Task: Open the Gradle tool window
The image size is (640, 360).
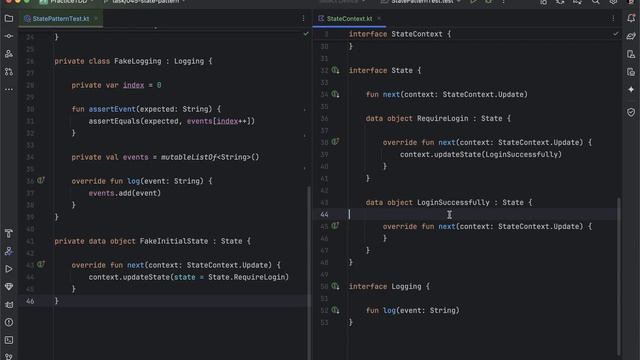Action: click(x=631, y=36)
